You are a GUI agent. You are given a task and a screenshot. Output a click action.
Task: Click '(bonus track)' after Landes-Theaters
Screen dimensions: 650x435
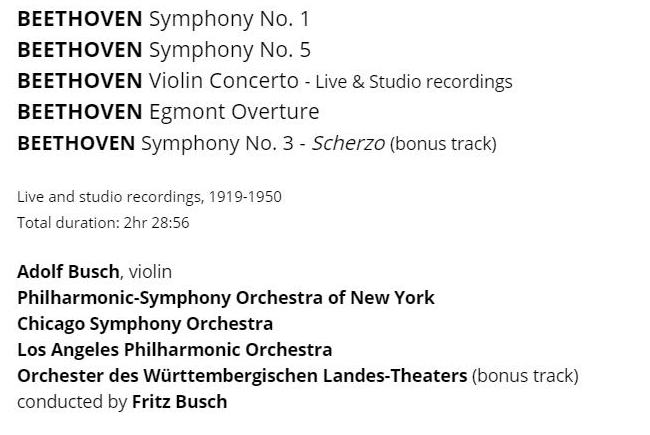click(x=525, y=376)
